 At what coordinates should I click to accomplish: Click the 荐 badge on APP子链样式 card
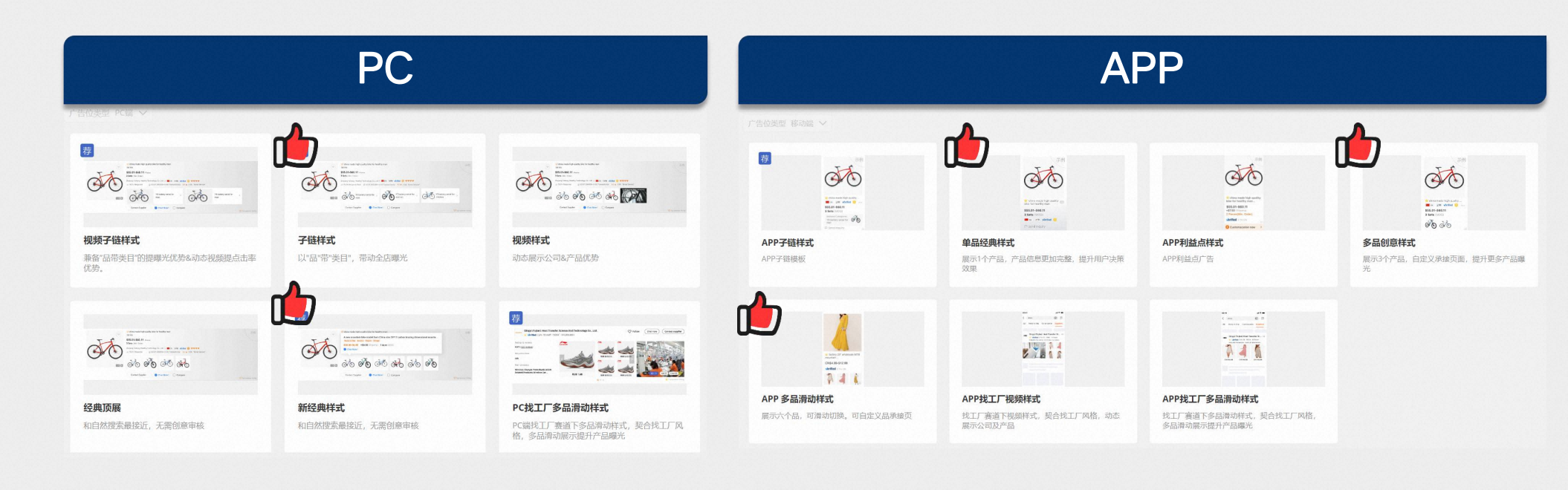[x=765, y=158]
